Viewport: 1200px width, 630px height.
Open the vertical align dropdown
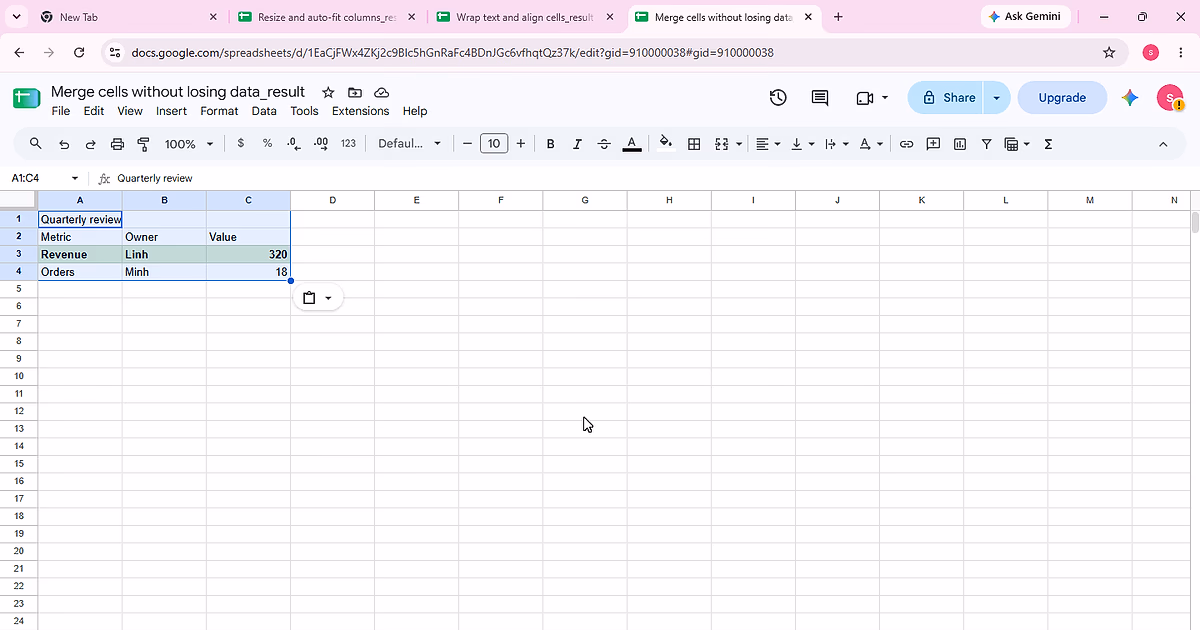(802, 144)
